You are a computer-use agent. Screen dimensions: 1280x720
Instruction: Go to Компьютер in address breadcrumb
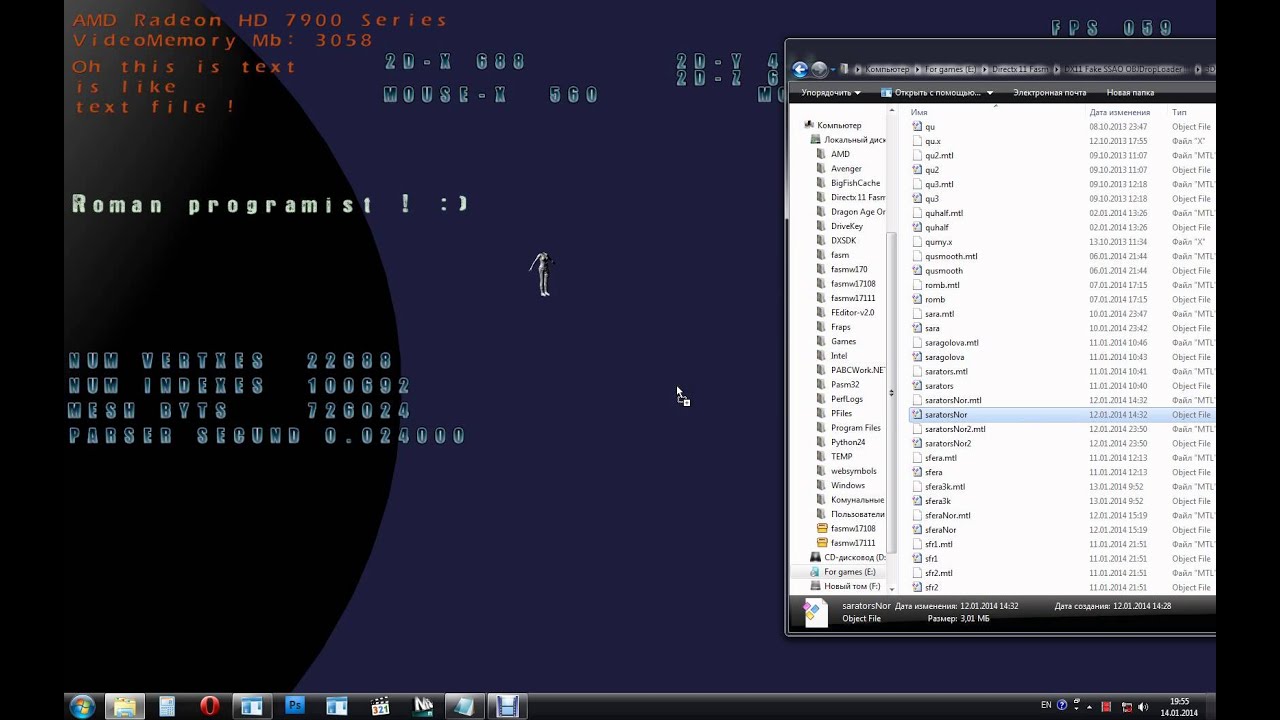(x=887, y=70)
